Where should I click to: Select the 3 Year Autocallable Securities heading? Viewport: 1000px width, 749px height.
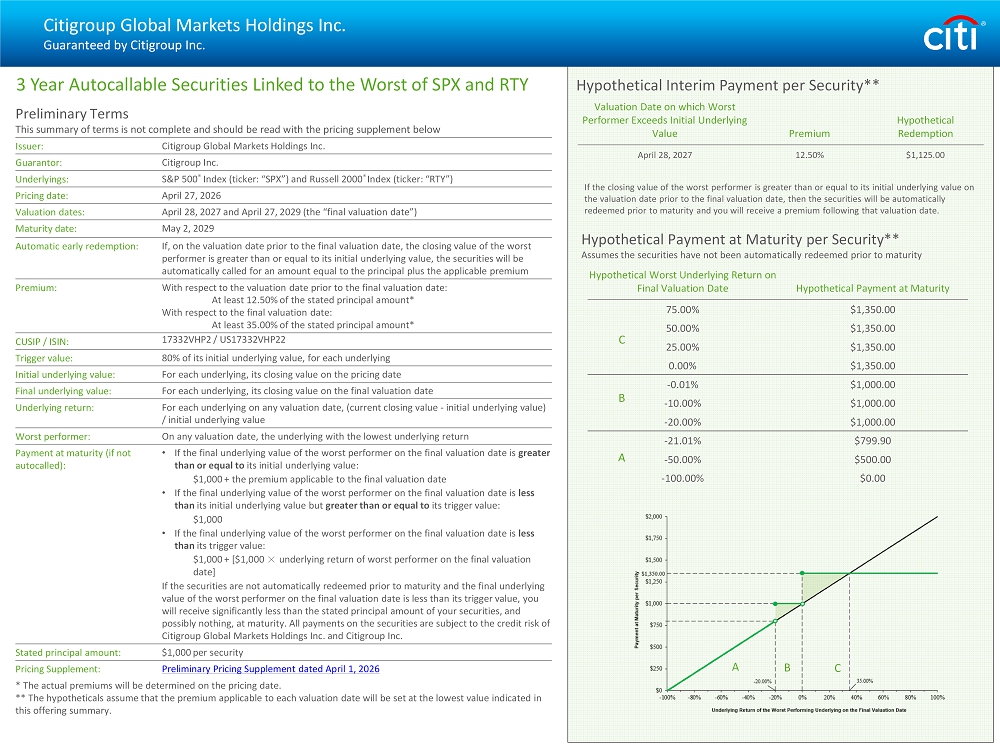pos(272,84)
